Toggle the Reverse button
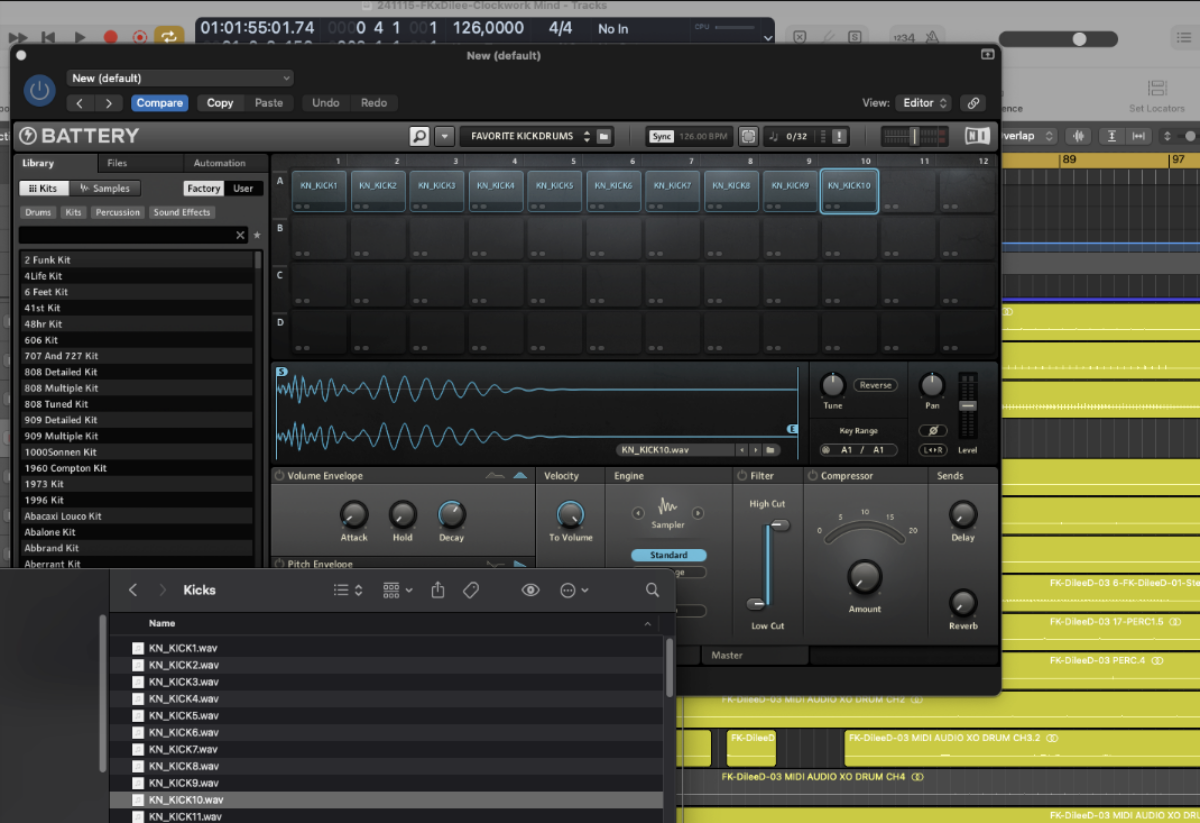 click(x=875, y=385)
